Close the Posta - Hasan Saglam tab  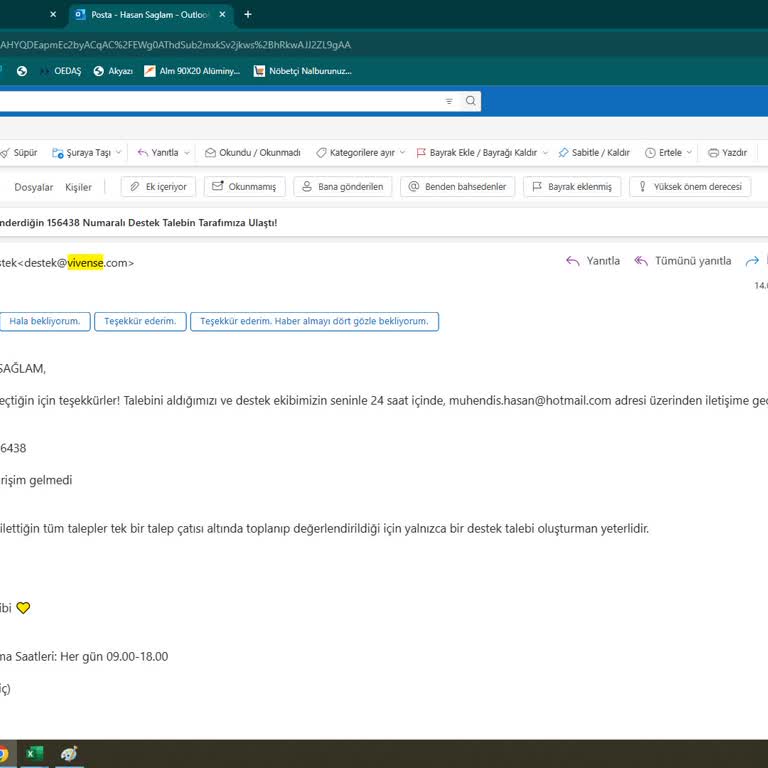222,15
